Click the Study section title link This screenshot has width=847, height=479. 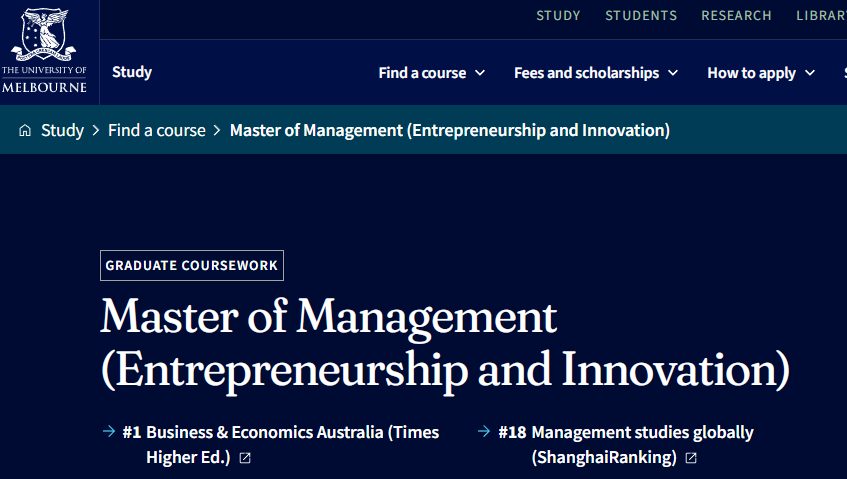(x=132, y=72)
